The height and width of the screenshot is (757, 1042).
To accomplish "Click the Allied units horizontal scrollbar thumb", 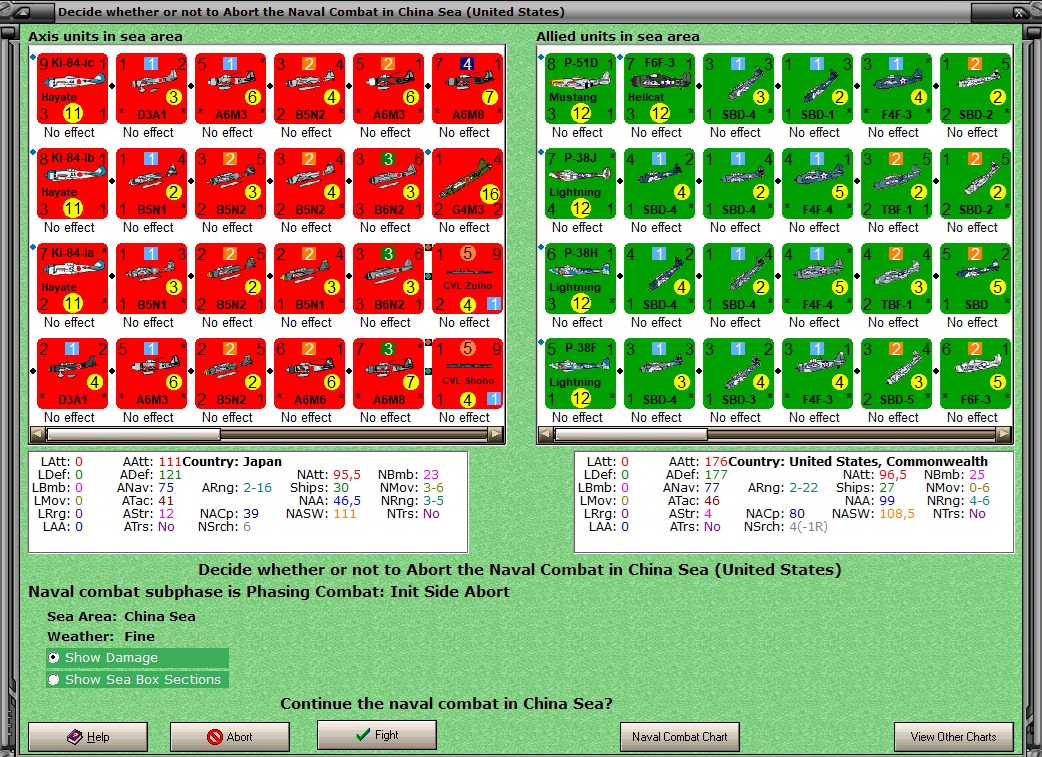I will click(631, 435).
